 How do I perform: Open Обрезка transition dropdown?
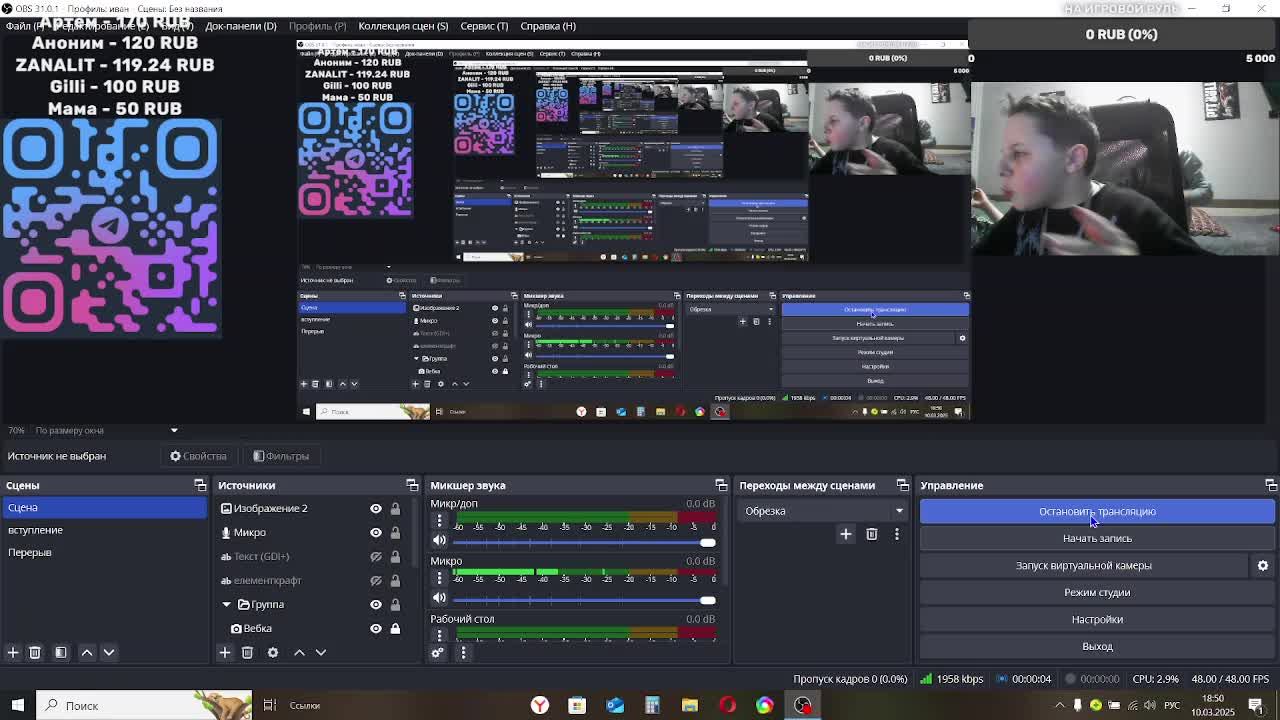click(x=824, y=511)
